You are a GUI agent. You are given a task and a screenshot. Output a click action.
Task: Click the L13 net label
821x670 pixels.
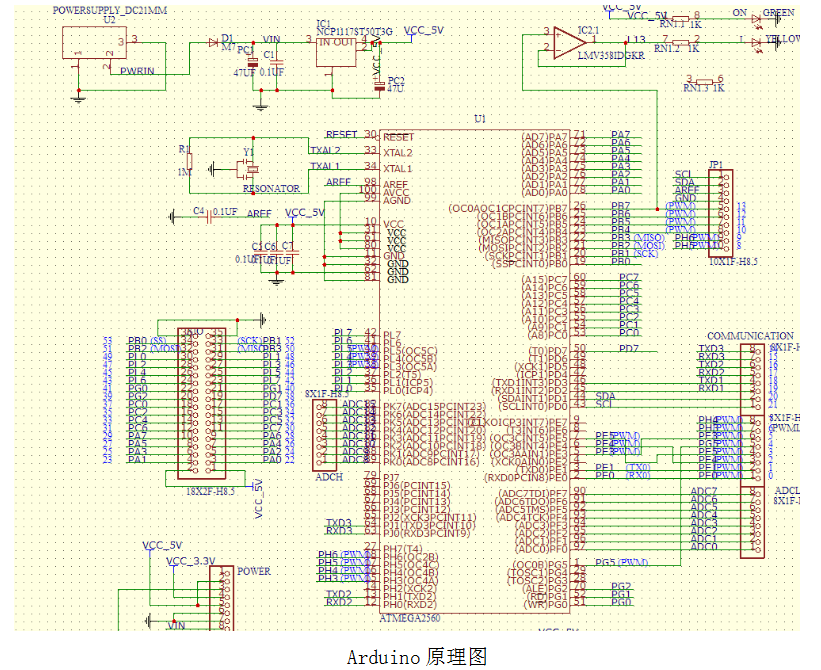point(636,39)
